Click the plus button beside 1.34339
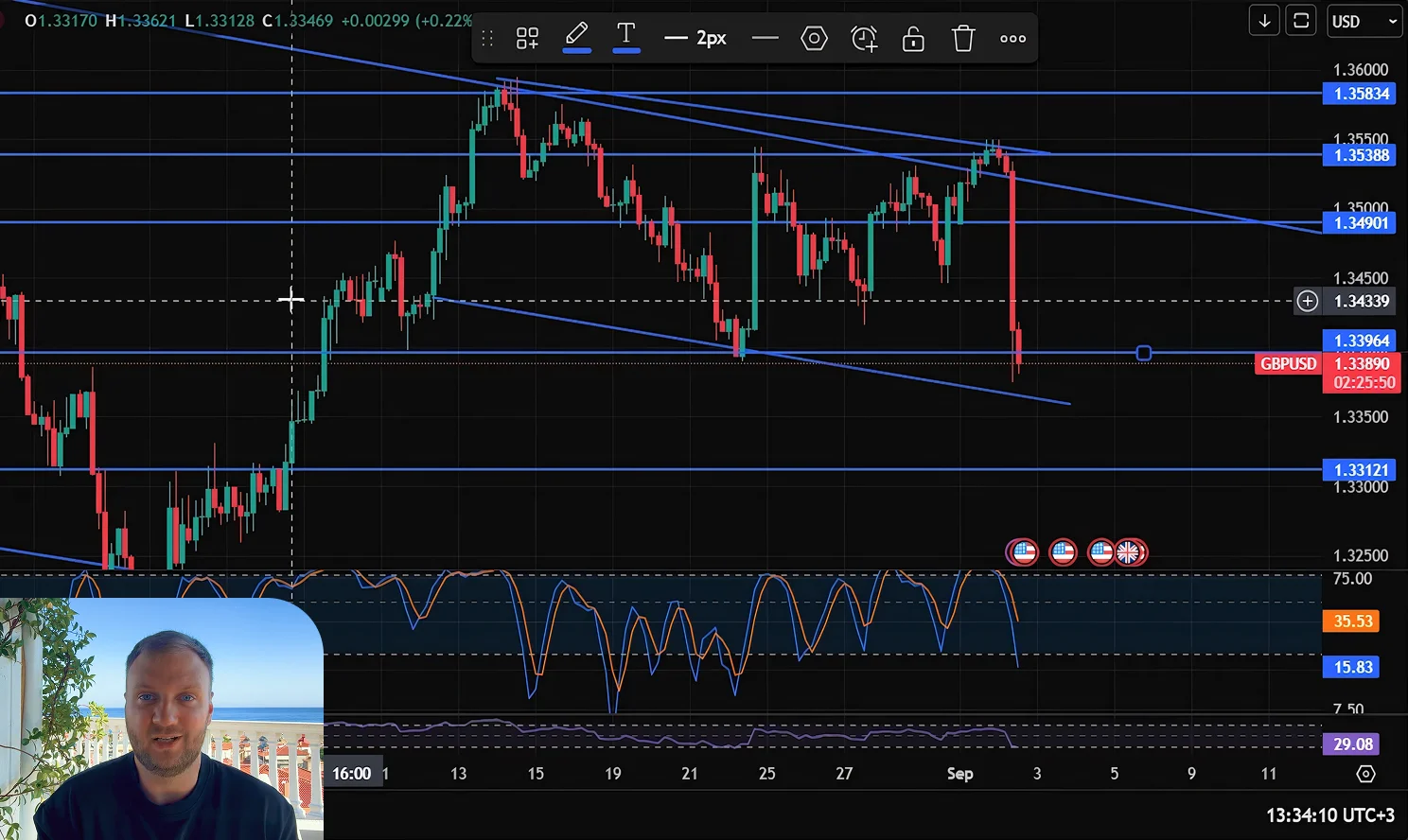This screenshot has width=1408, height=840. [x=1307, y=301]
